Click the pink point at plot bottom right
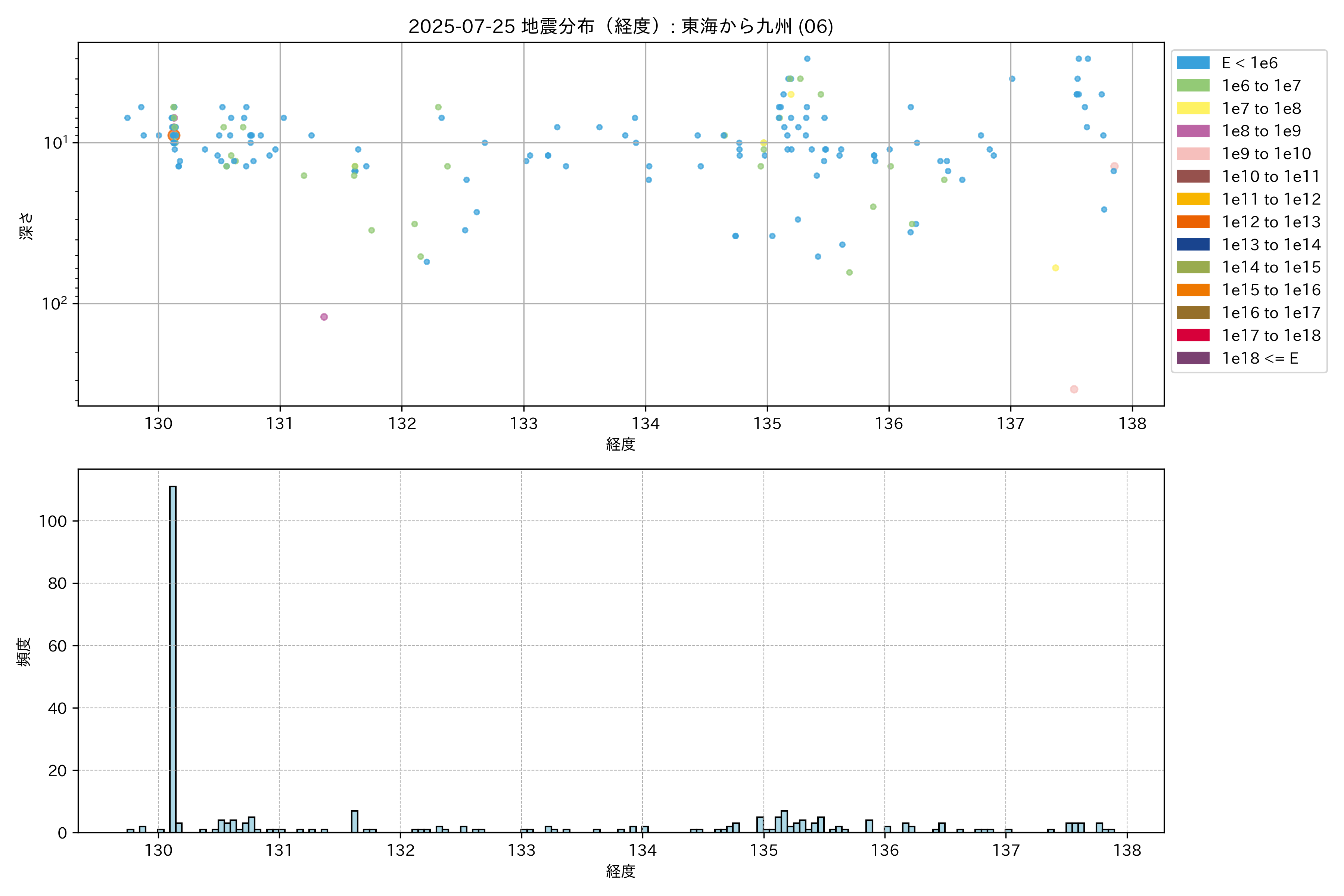The height and width of the screenshot is (896, 1344). pyautogui.click(x=1074, y=389)
